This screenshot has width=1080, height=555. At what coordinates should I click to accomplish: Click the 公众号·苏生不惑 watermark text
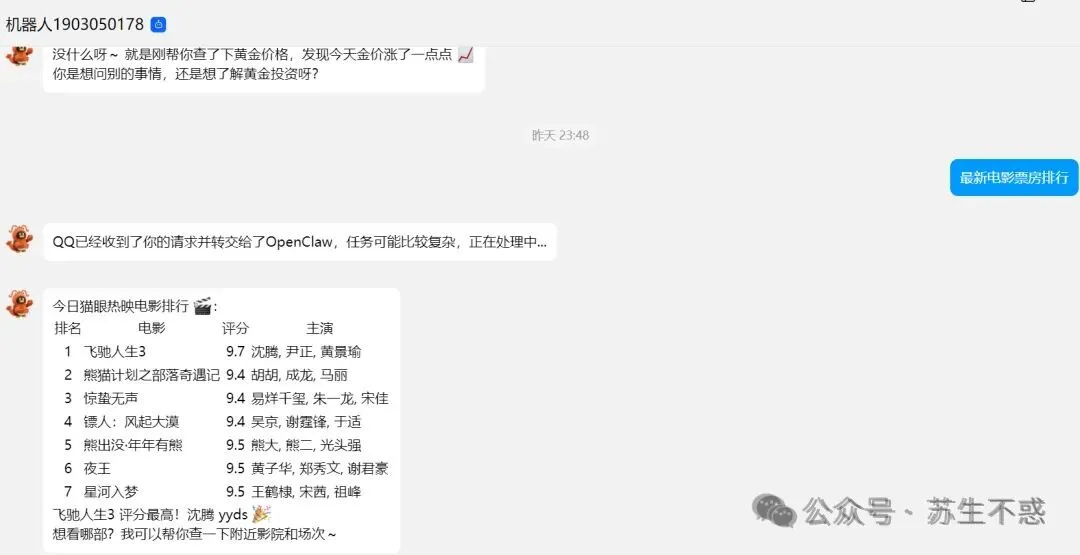click(x=923, y=512)
